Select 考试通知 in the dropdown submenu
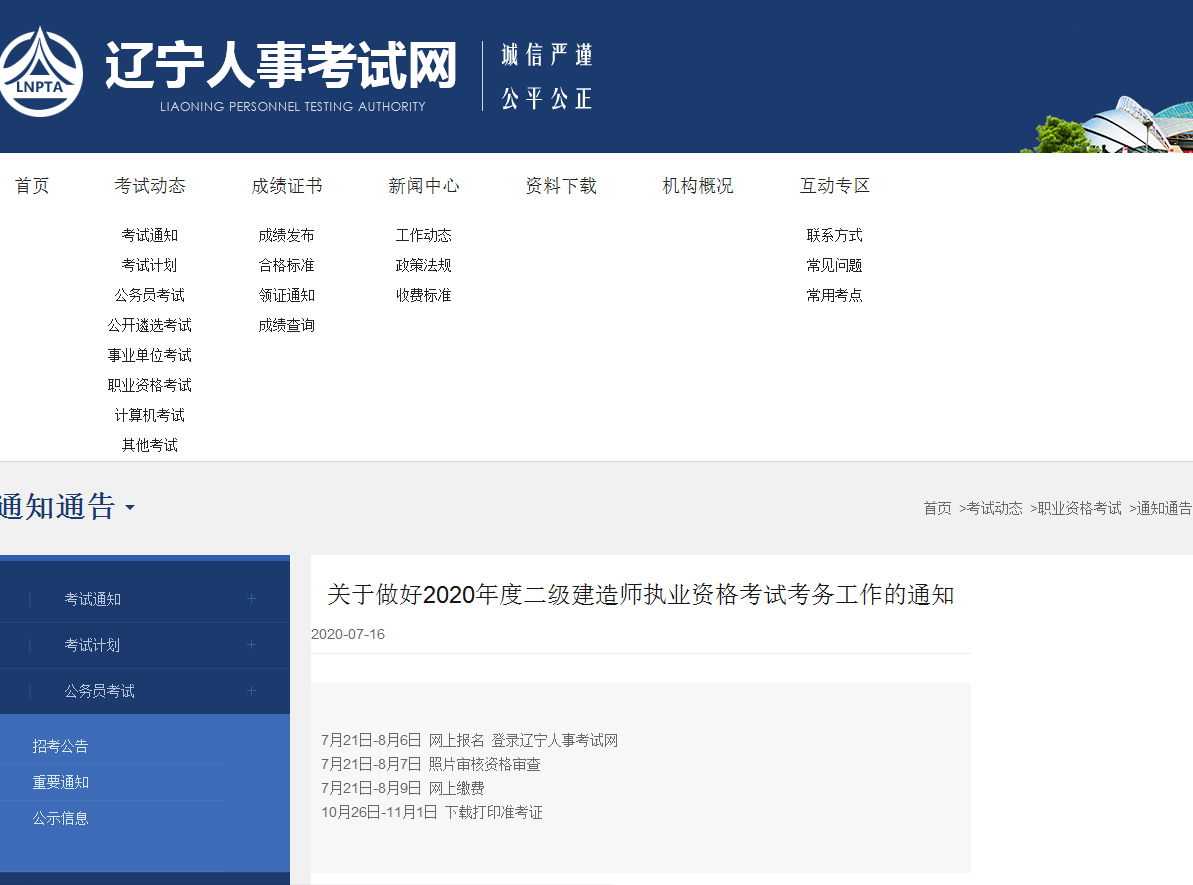The image size is (1193, 885). (150, 235)
